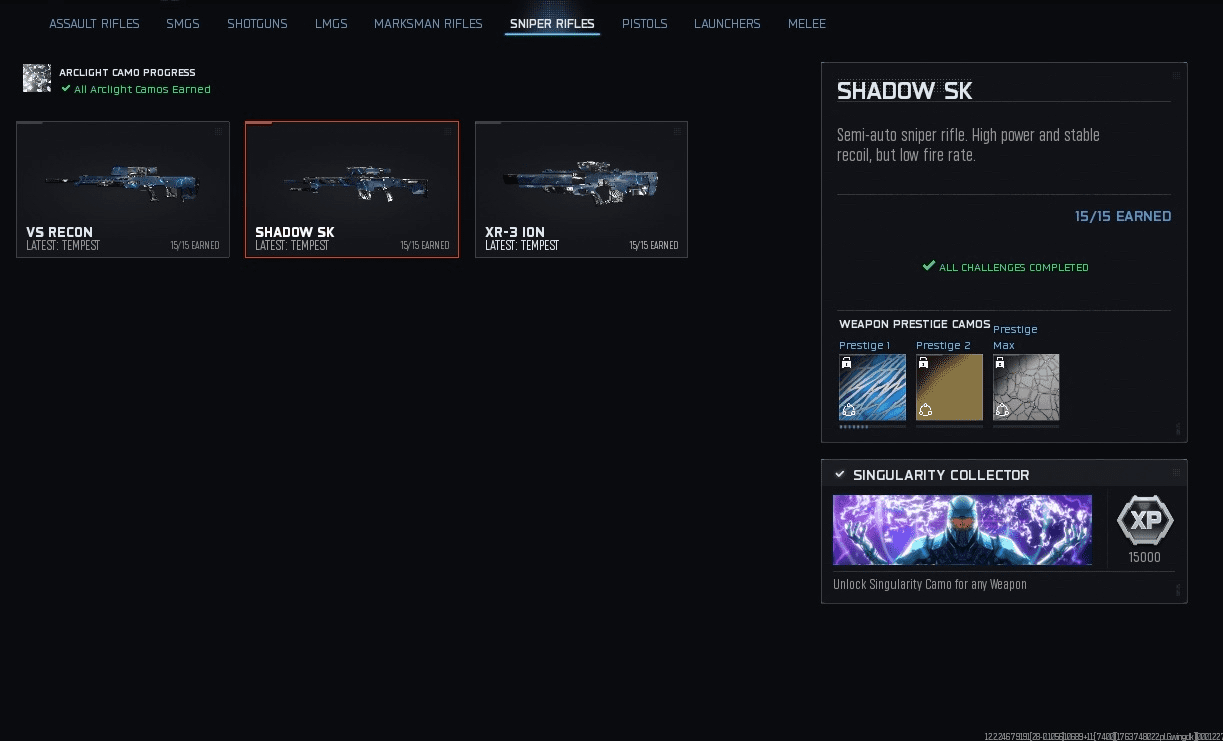Click the grid dots icon in Singularity Collector header

1177,473
